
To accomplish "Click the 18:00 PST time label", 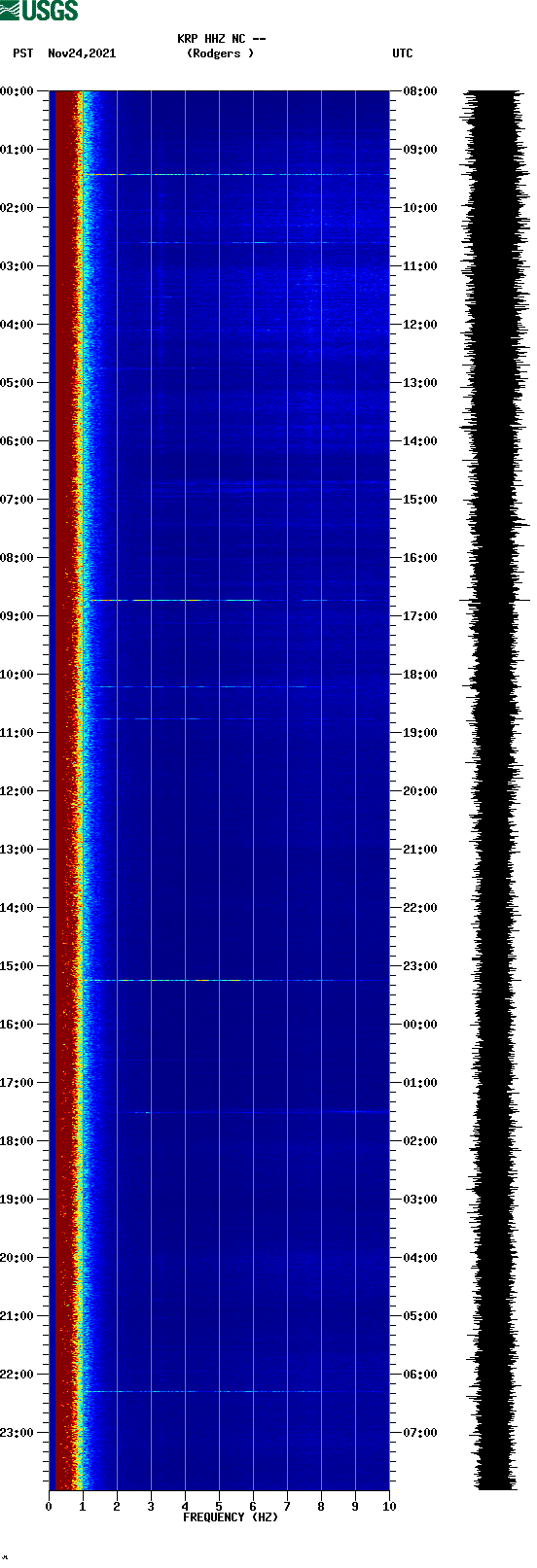I will pyautogui.click(x=18, y=1141).
